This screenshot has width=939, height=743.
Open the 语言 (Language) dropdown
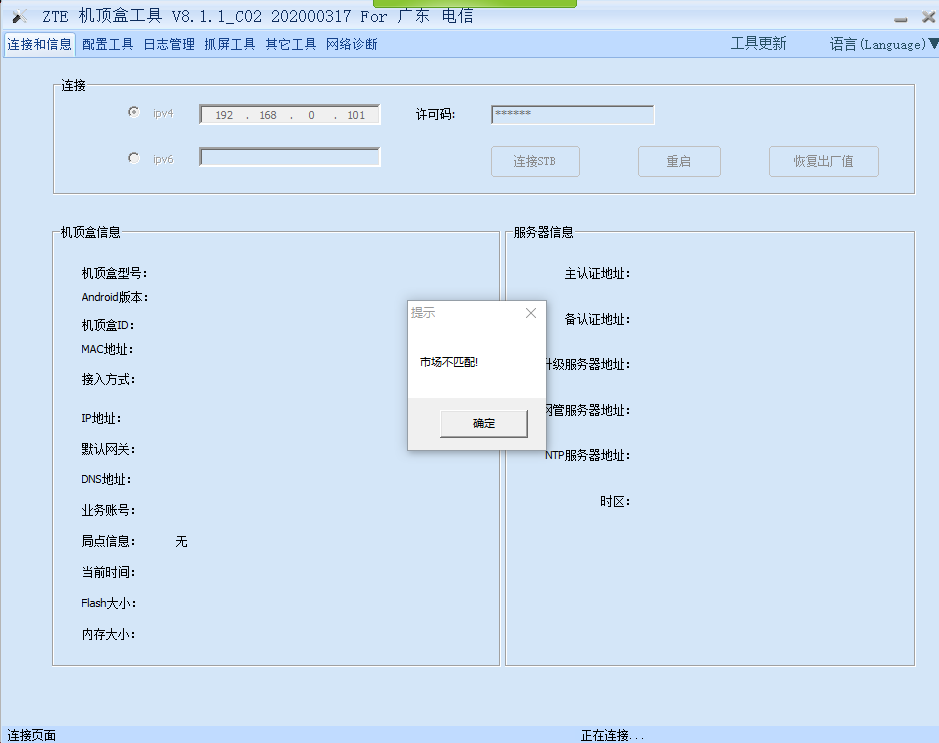883,44
